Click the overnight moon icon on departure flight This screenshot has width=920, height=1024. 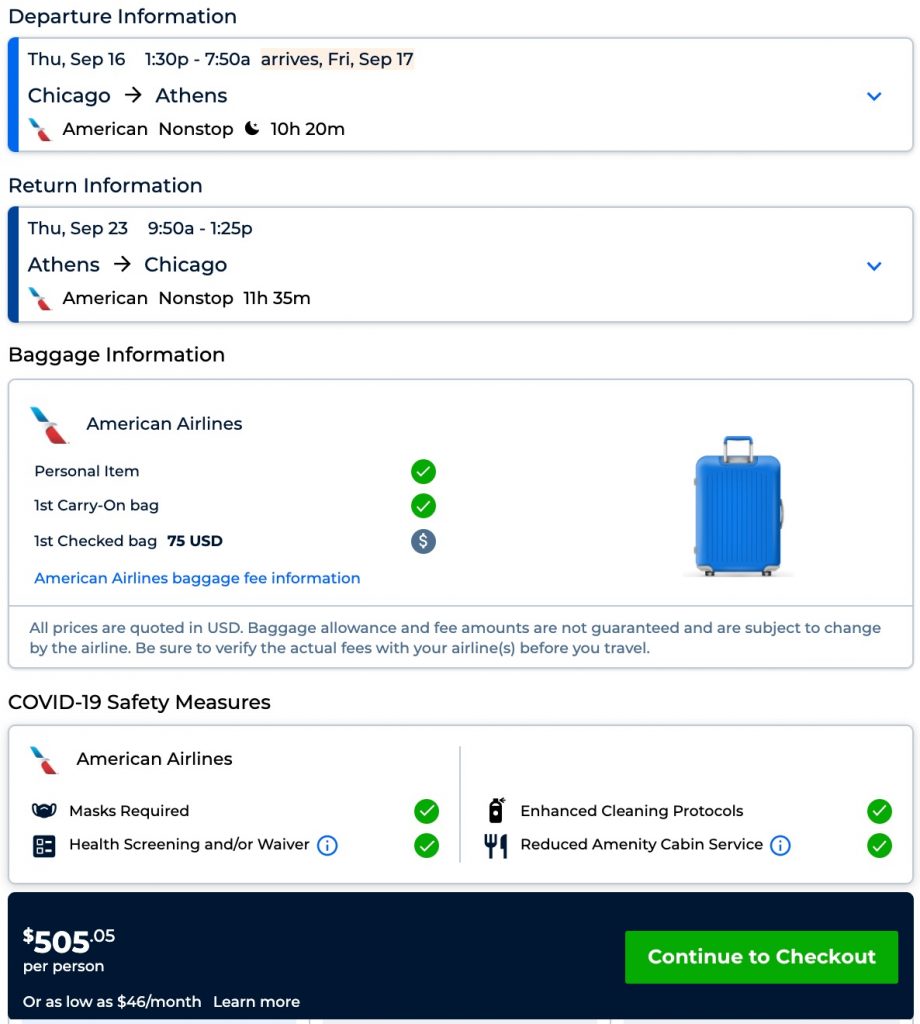252,129
